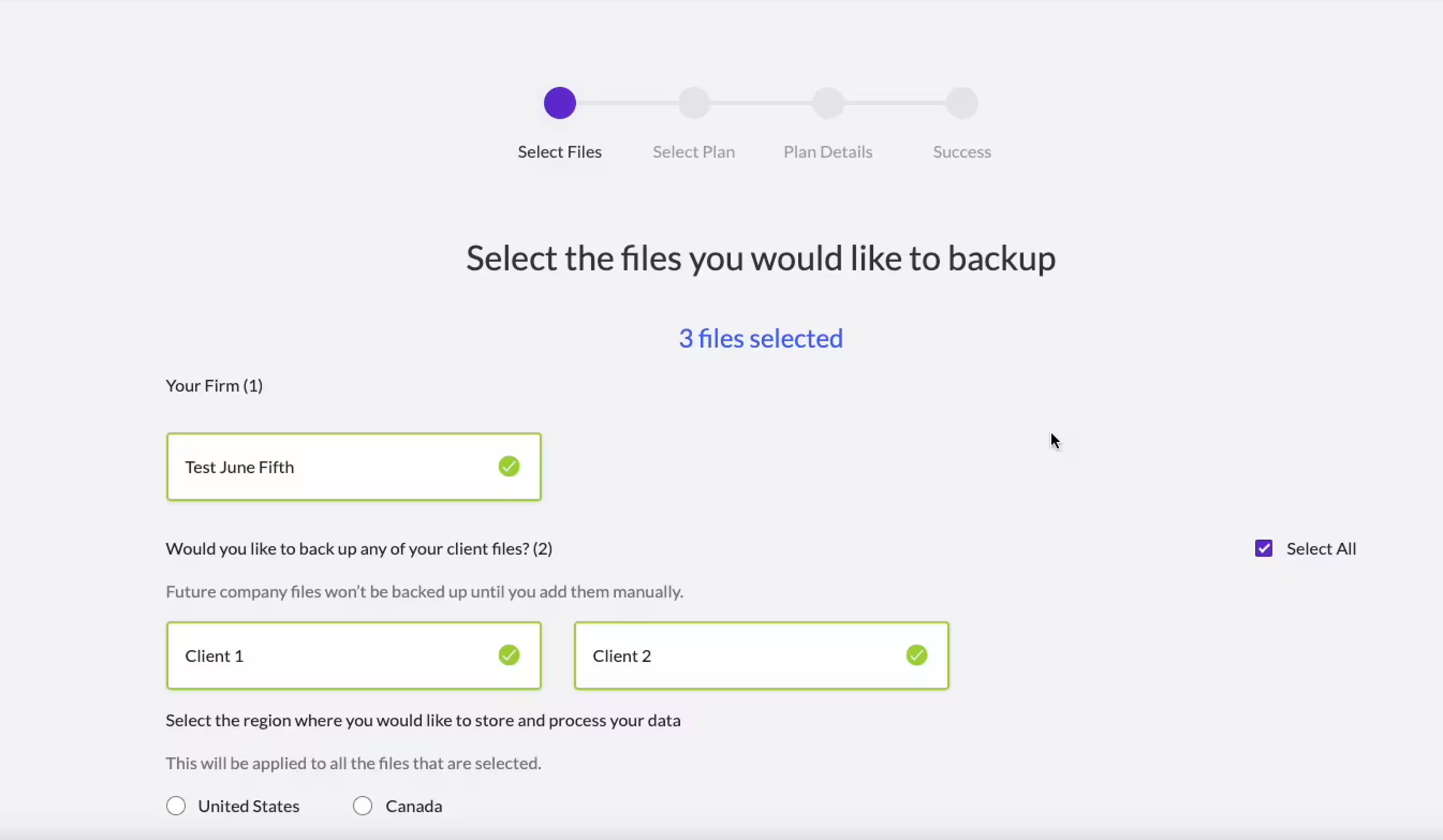
Task: Click the Select Files step label
Action: [559, 152]
